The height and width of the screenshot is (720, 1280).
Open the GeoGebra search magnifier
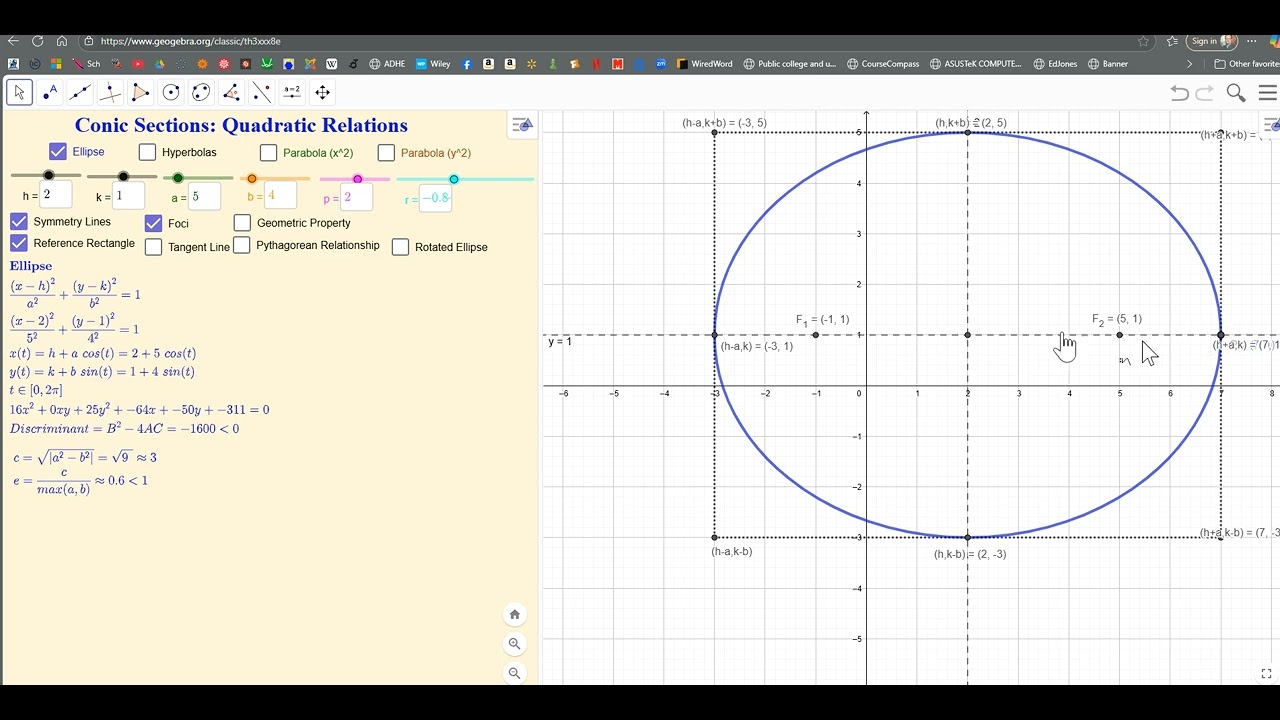(1236, 93)
